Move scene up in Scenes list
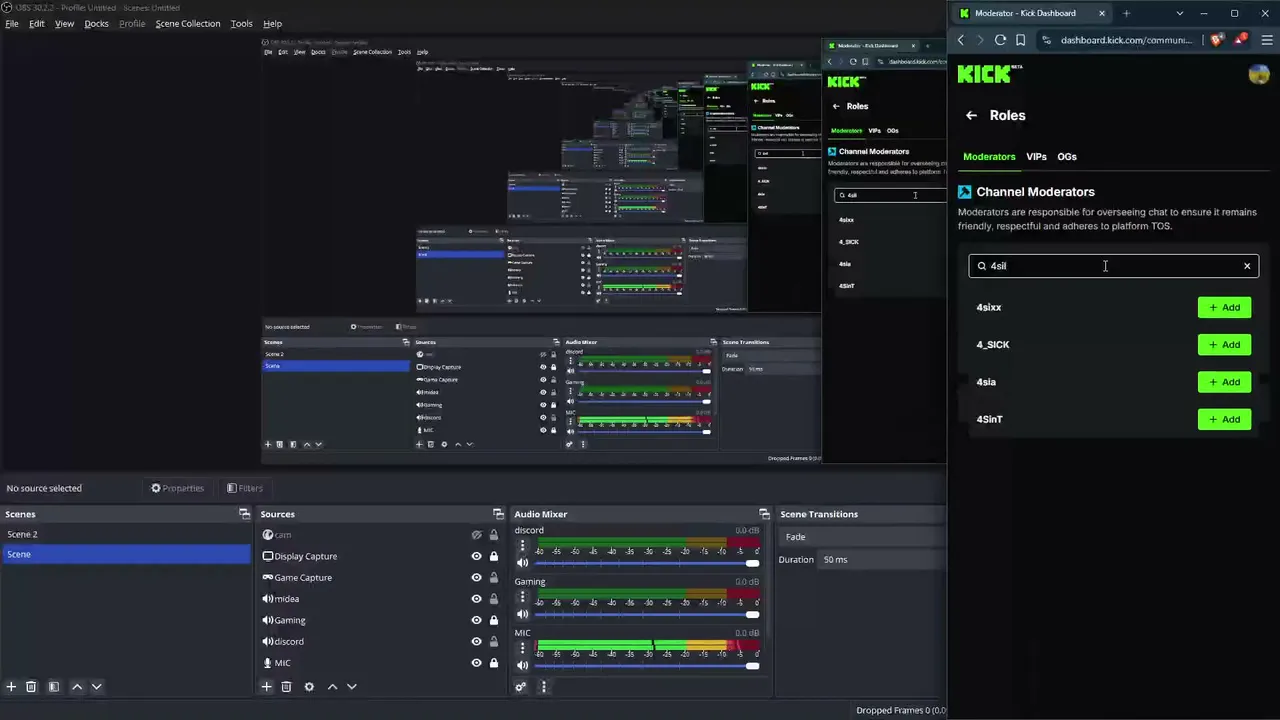This screenshot has width=1280, height=720. point(77,687)
